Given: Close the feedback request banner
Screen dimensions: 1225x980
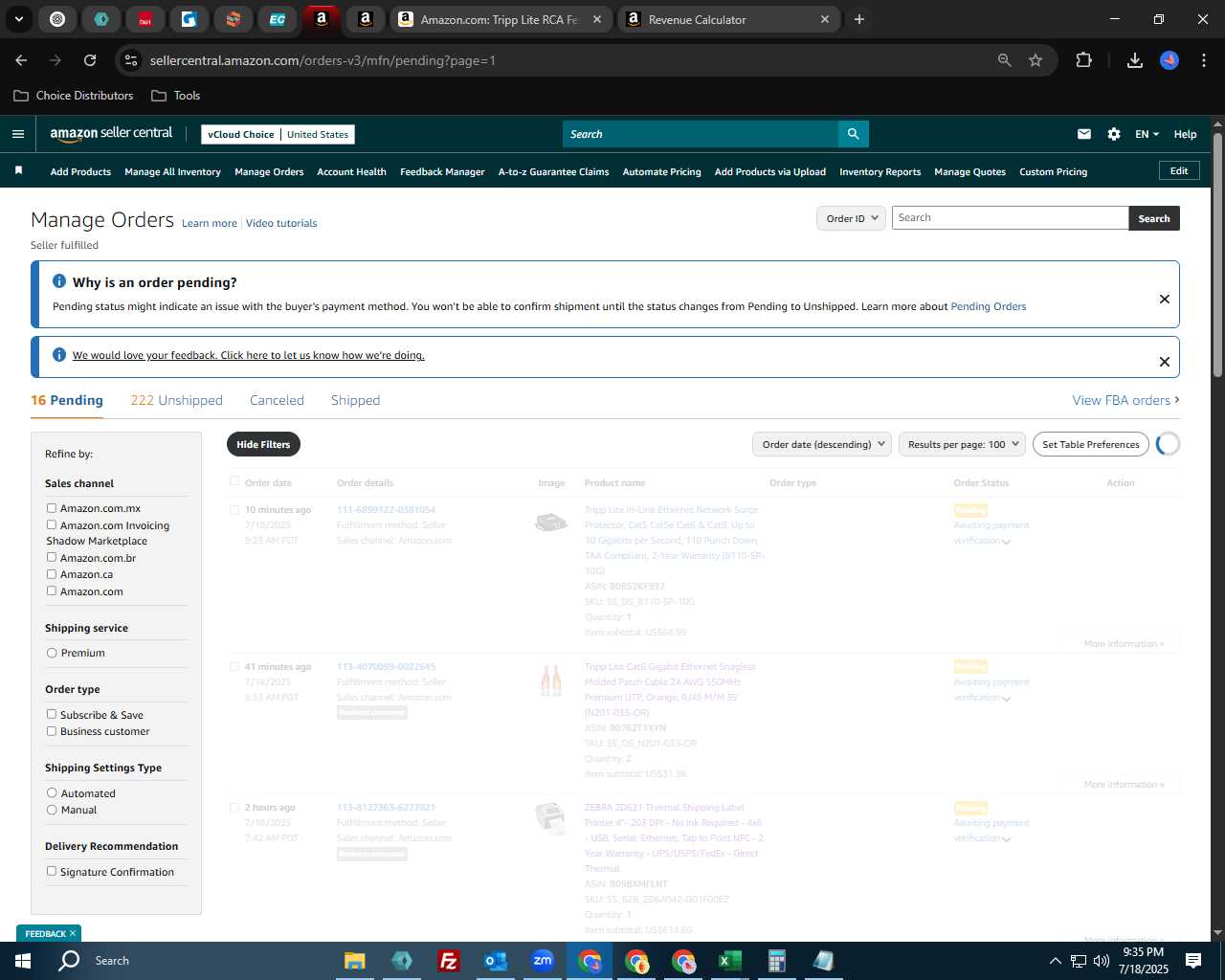Looking at the screenshot, I should point(1165,362).
